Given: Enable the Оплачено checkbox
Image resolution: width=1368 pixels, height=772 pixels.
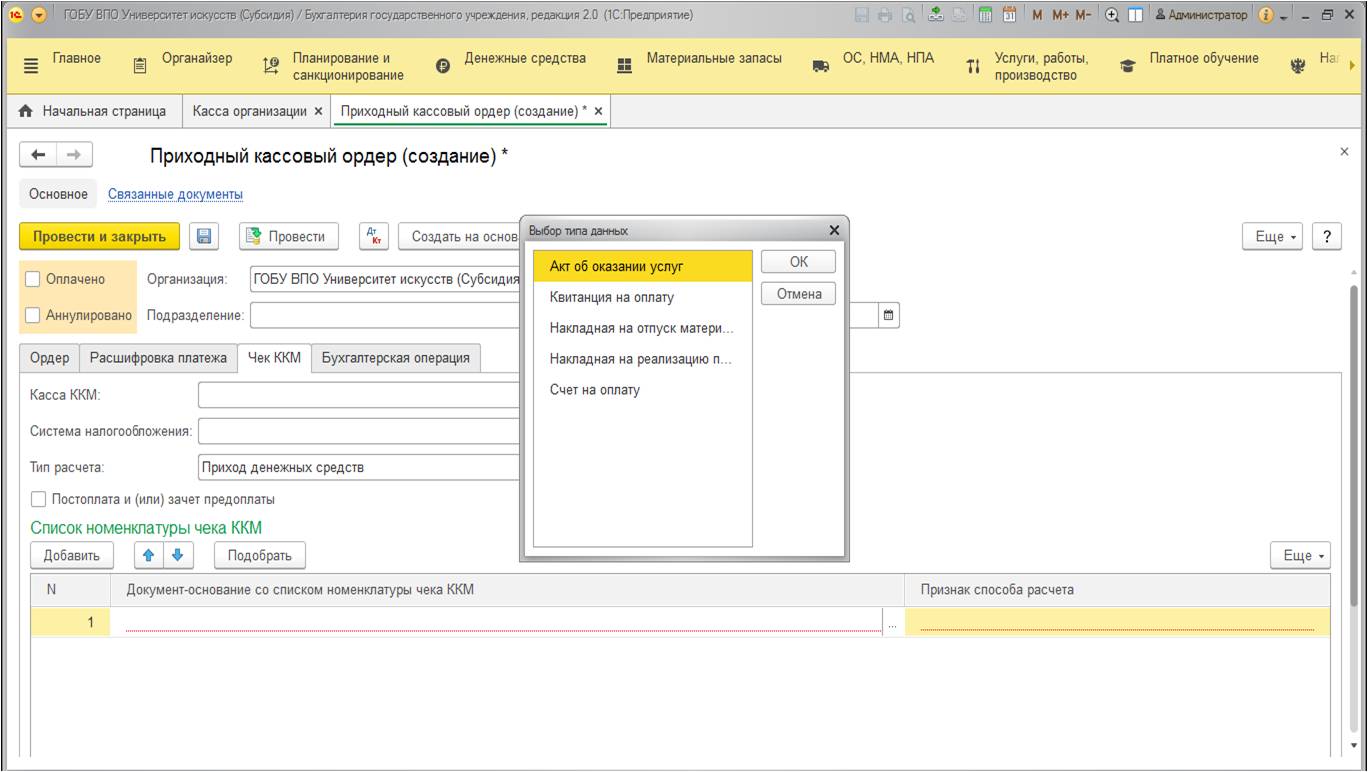Looking at the screenshot, I should (33, 279).
